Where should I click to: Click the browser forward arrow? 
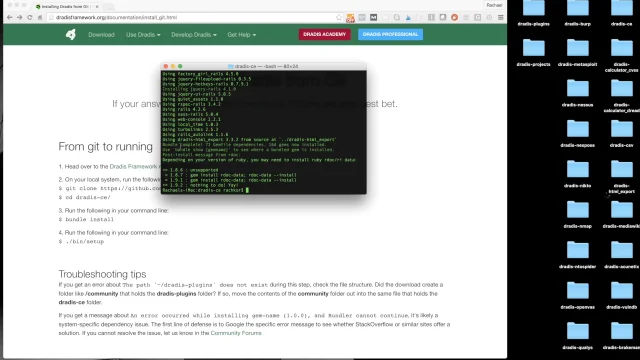[x=20, y=18]
